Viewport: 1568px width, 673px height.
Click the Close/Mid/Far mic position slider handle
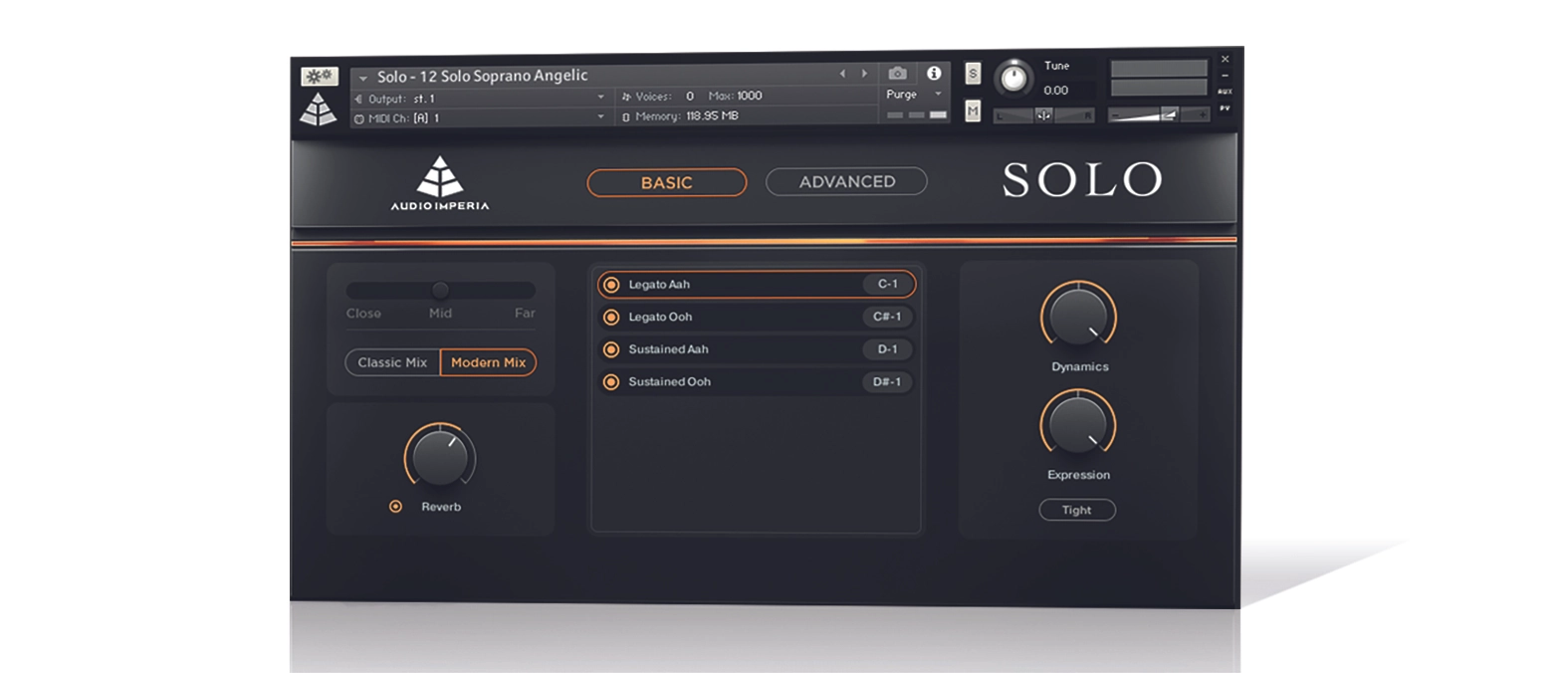tap(440, 290)
